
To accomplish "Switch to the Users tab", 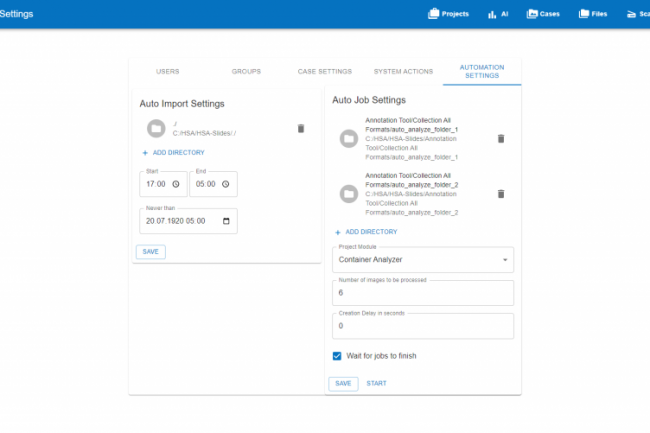I will (x=168, y=72).
